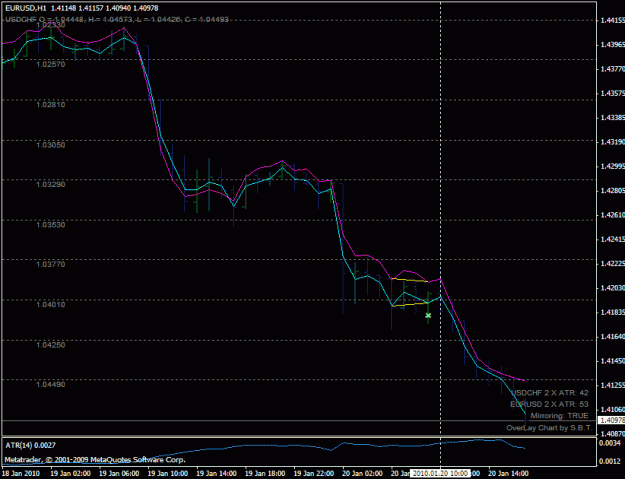Click the EURUSD 2 X ATR: 53 label
The image size is (625, 479).
click(549, 404)
